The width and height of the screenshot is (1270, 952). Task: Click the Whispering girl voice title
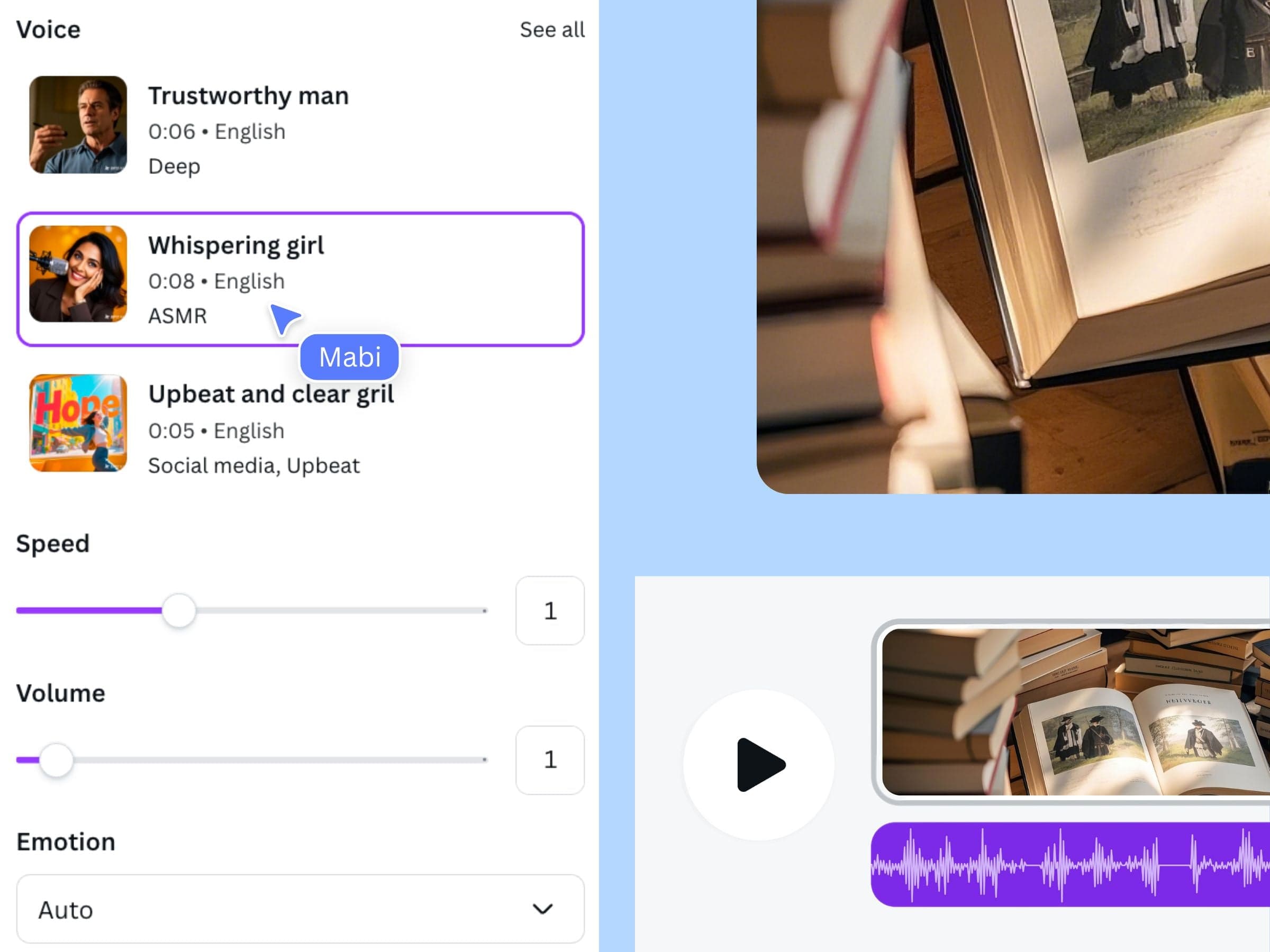pyautogui.click(x=236, y=245)
